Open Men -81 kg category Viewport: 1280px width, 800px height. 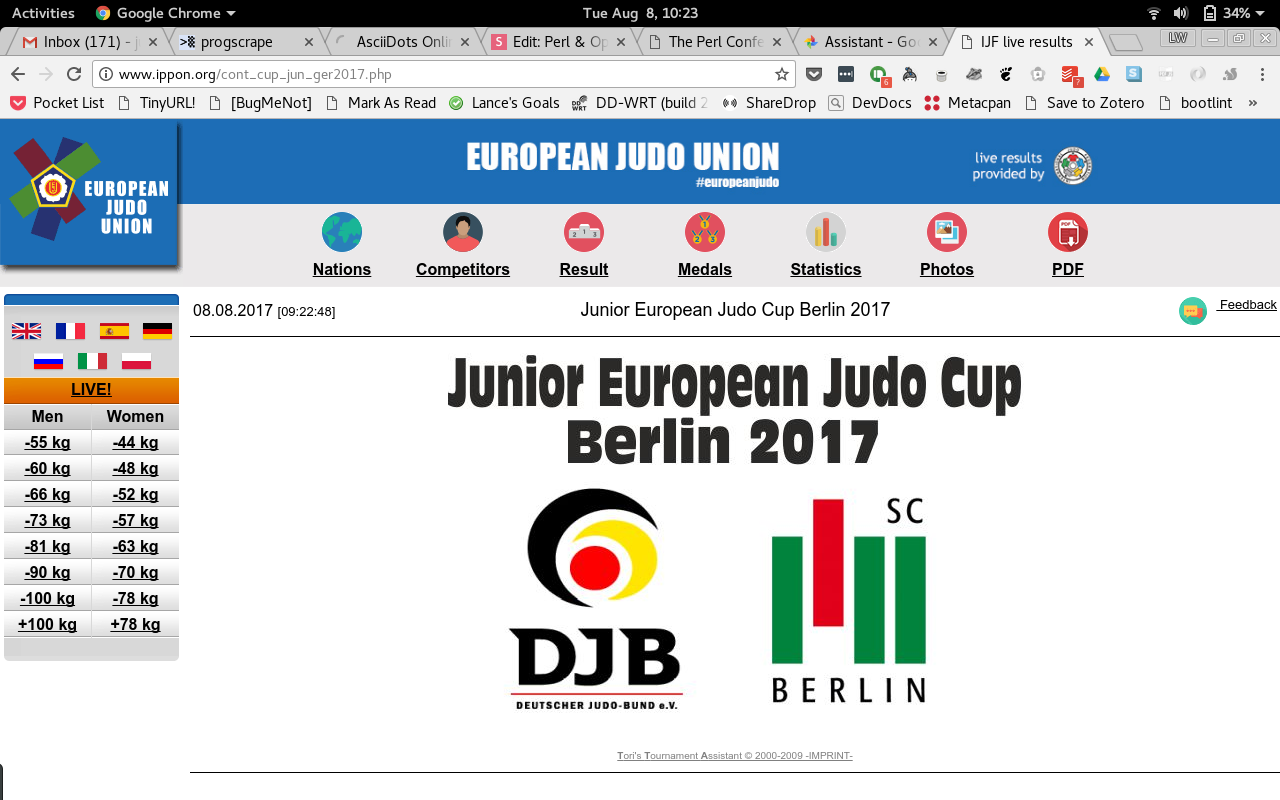(x=47, y=547)
